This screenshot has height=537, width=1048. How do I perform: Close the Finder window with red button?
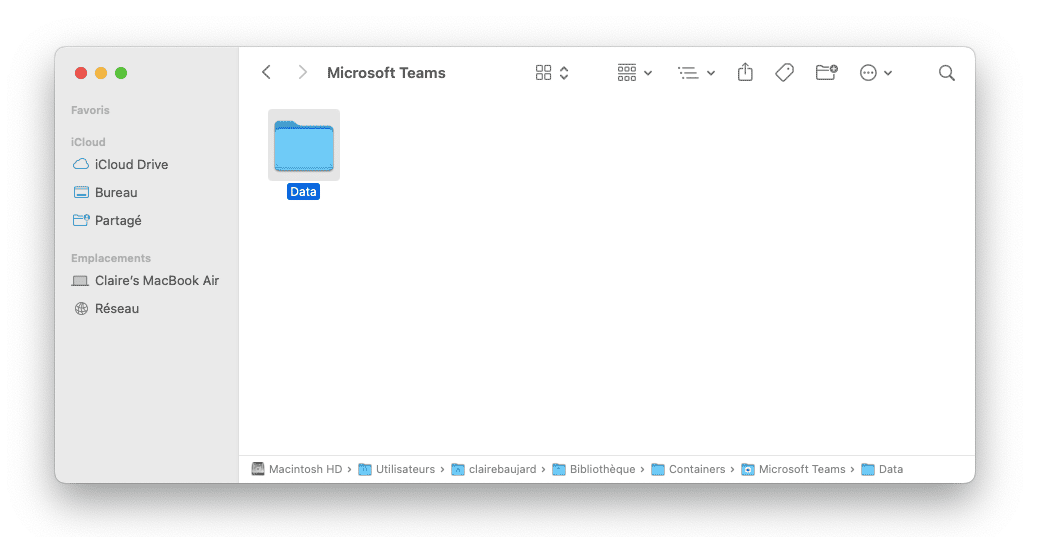(x=81, y=73)
